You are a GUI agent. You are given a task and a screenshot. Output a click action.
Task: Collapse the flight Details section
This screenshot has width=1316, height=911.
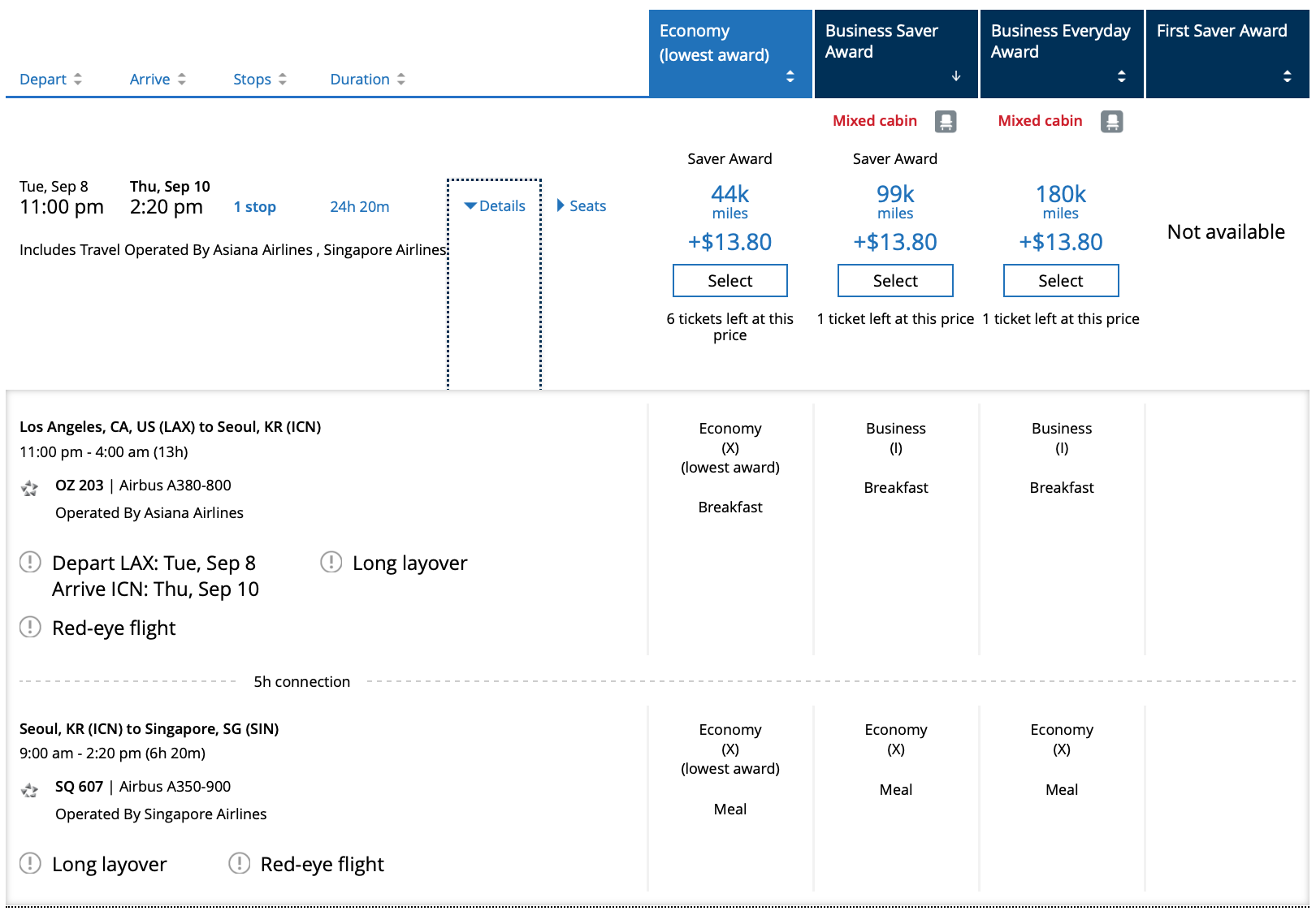(x=495, y=206)
